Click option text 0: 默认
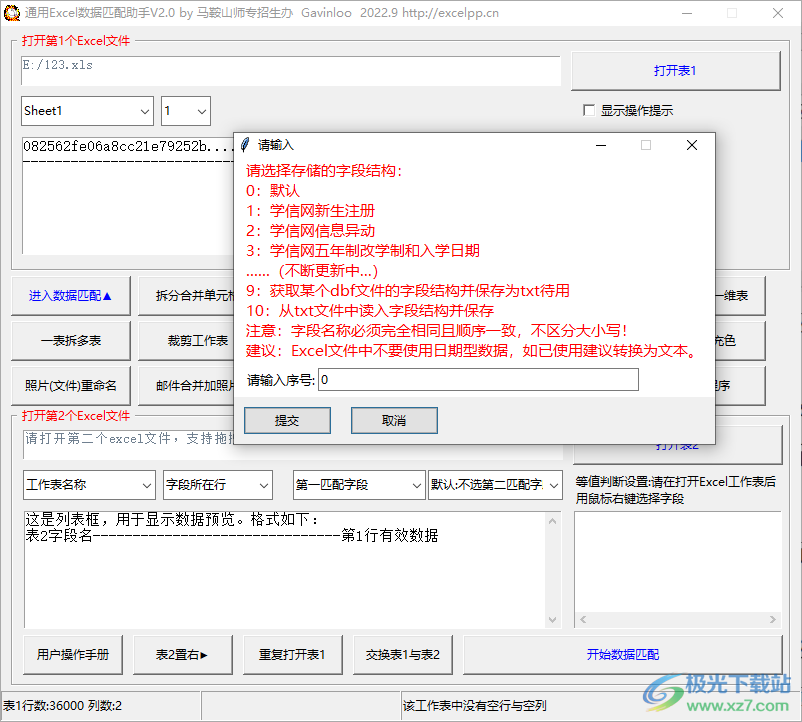This screenshot has width=802, height=722. (x=273, y=191)
